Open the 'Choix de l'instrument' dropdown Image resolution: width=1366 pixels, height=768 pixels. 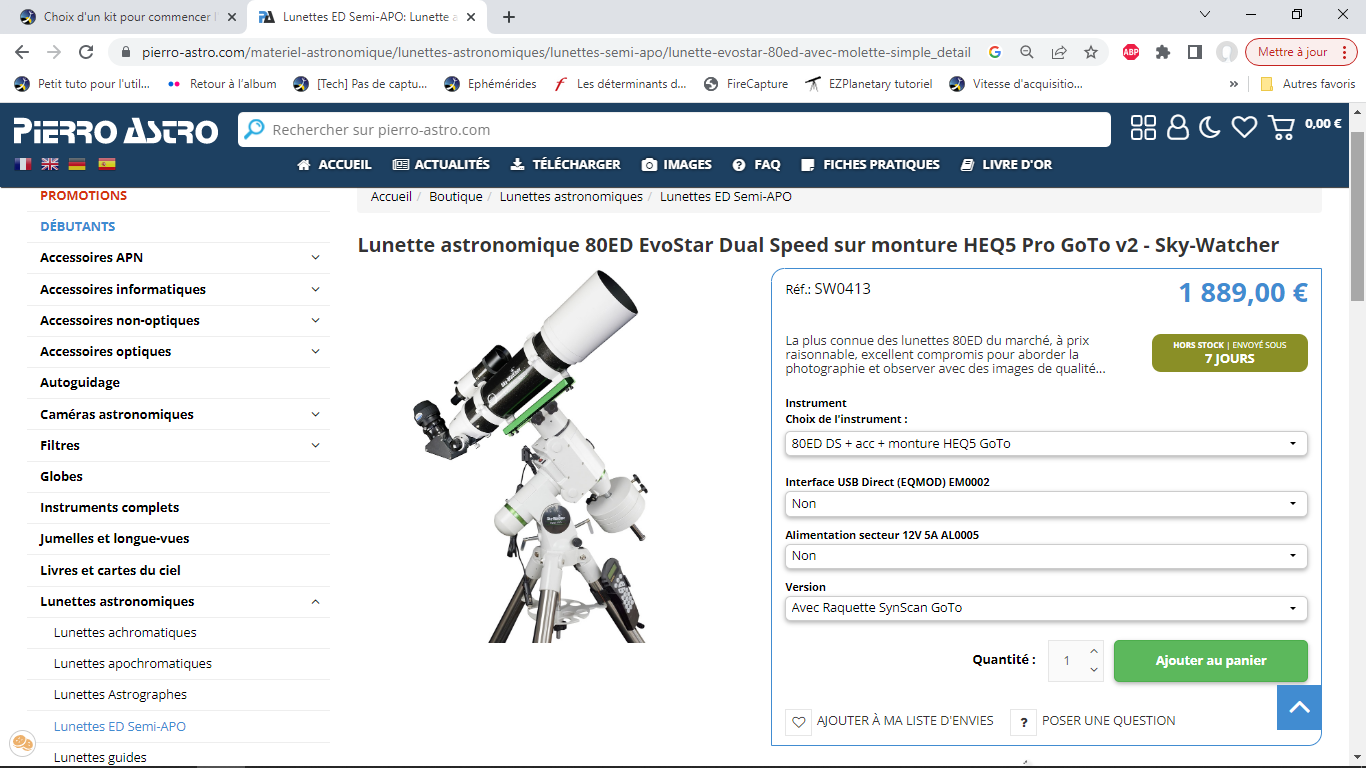[1046, 443]
